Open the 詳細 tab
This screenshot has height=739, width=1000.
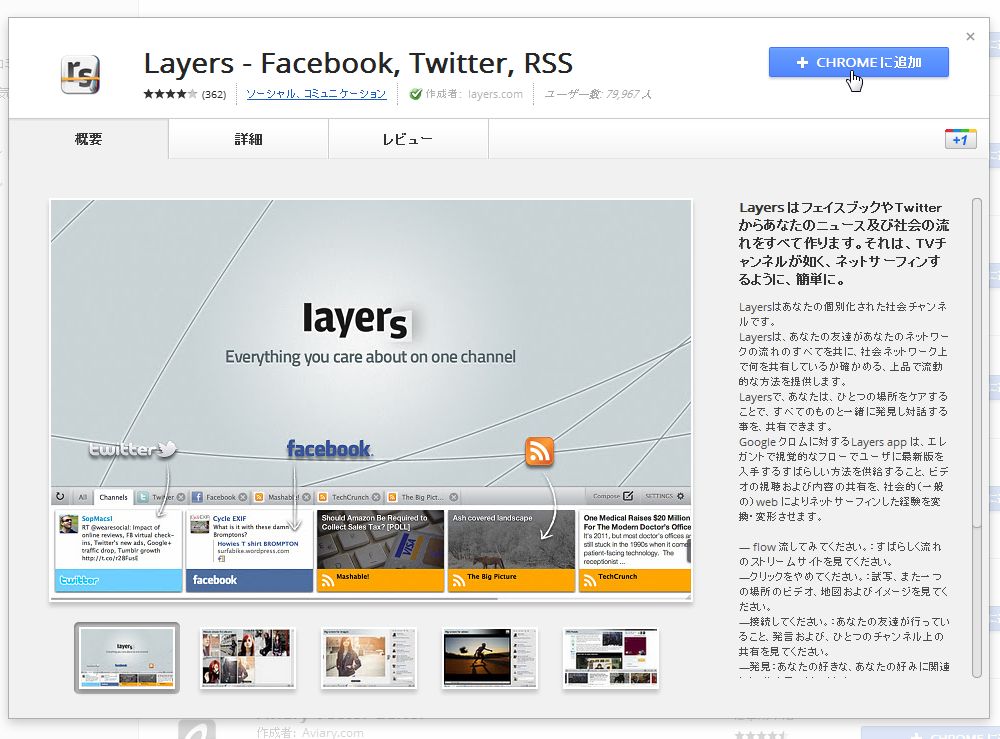[249, 139]
